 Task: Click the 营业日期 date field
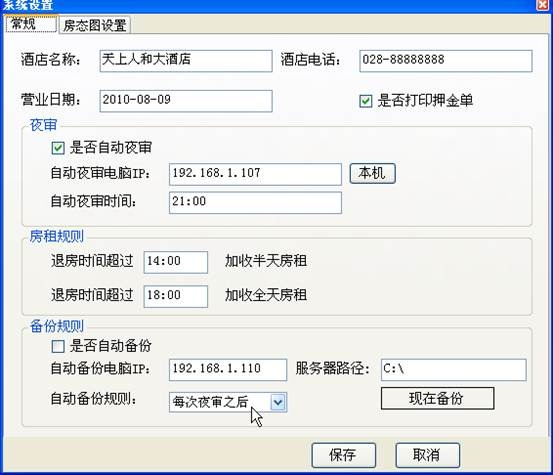186,101
